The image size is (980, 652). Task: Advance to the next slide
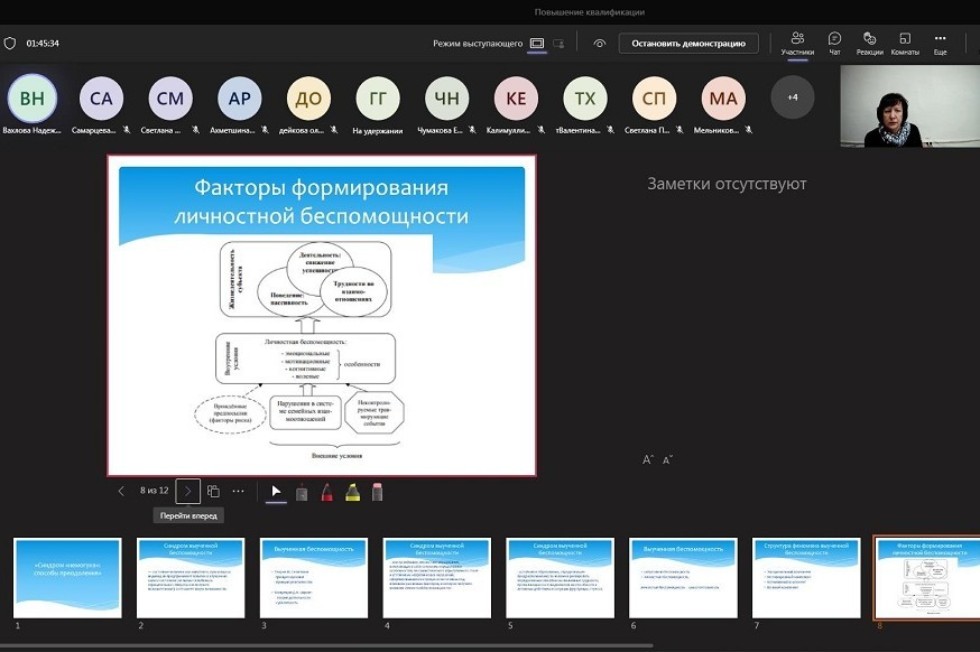pyautogui.click(x=188, y=491)
